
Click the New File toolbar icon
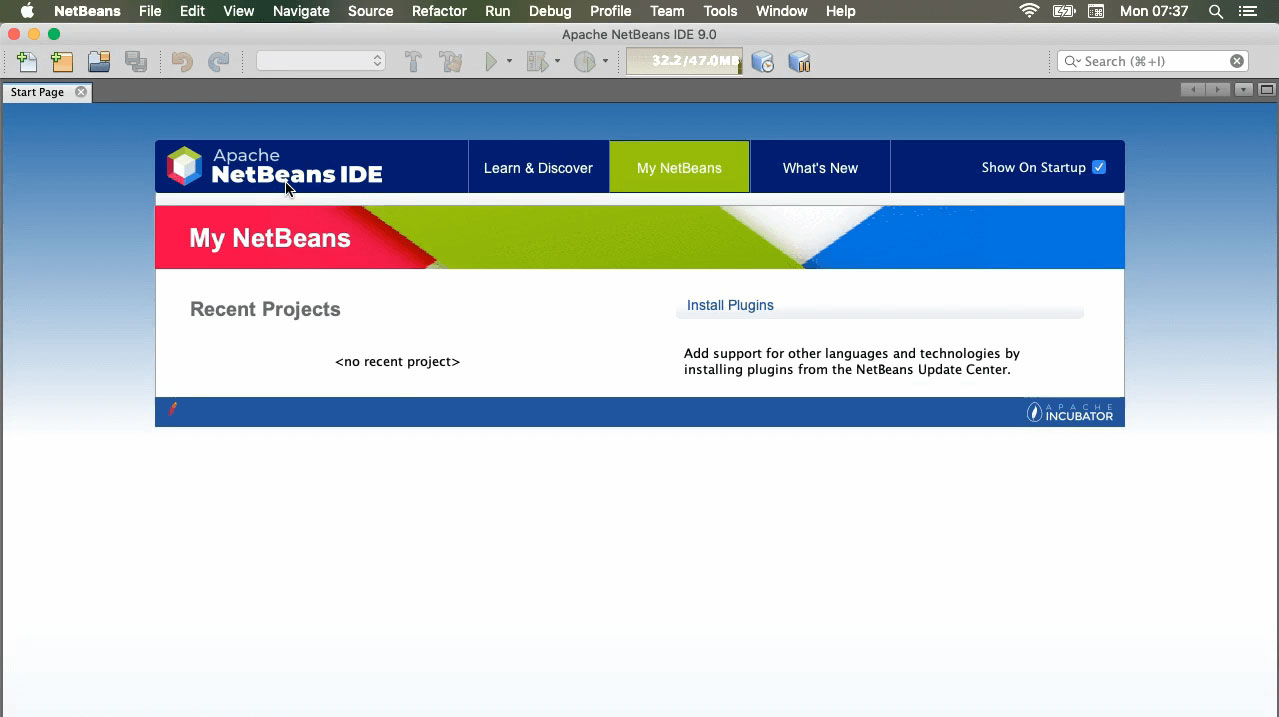click(27, 62)
